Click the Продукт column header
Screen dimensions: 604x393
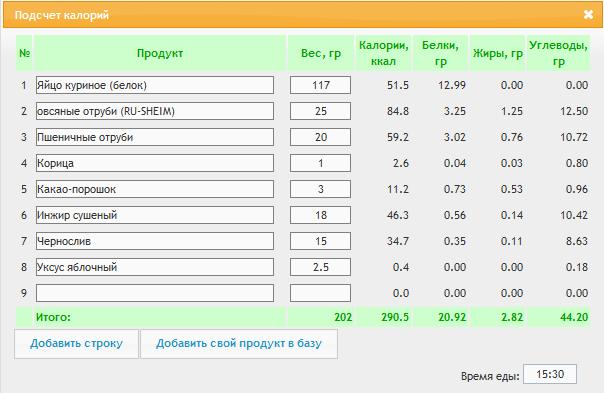tap(160, 53)
